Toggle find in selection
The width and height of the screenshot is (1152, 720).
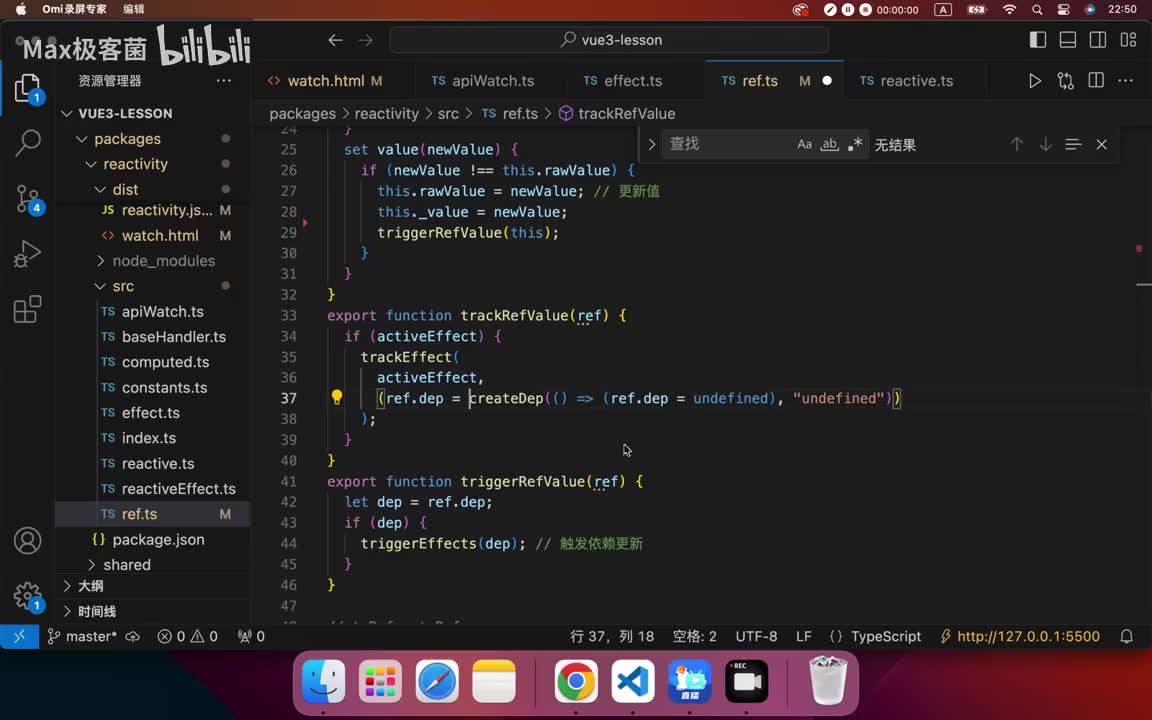1073,145
